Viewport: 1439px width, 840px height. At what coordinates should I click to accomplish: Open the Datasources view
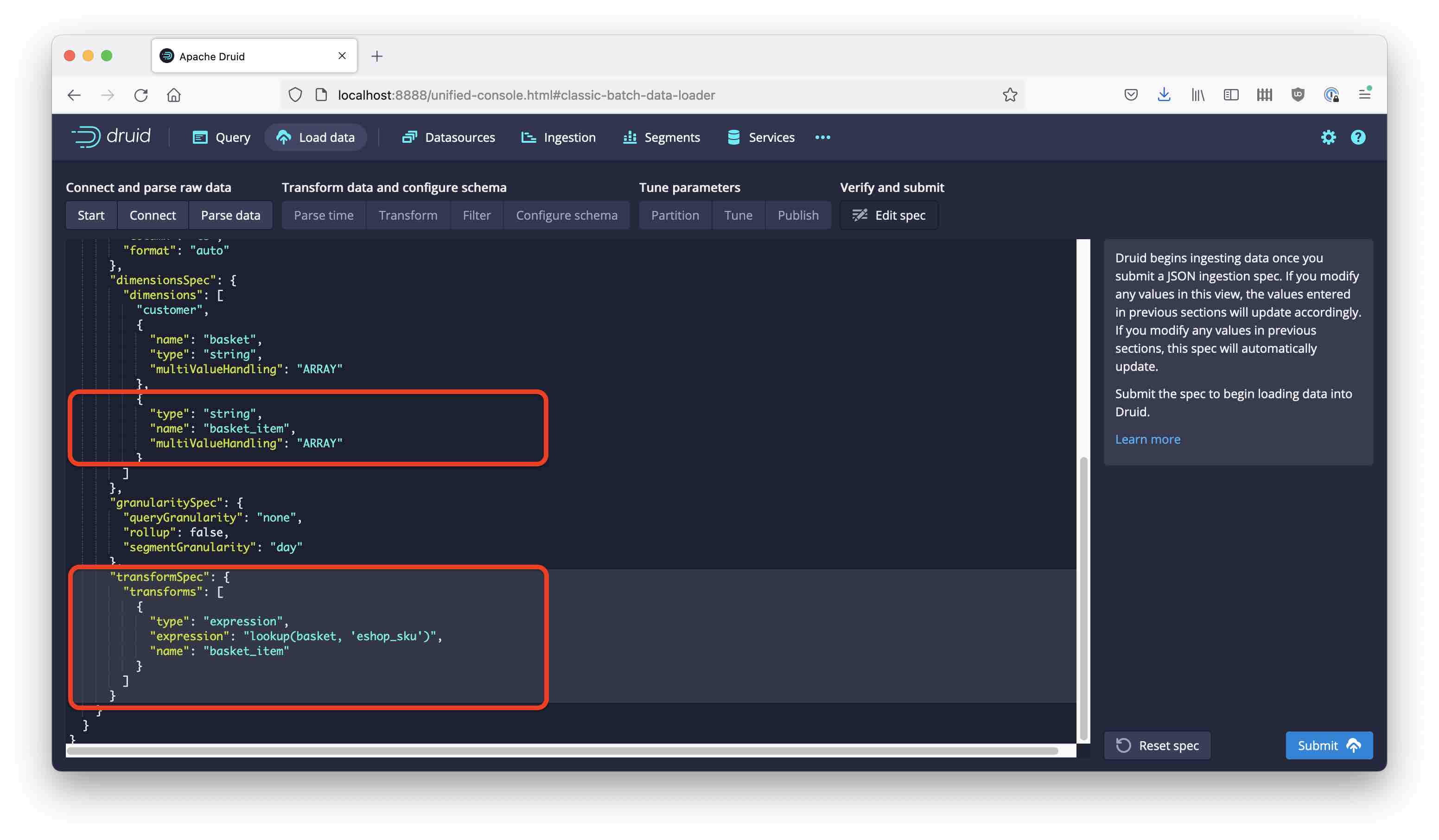[449, 137]
